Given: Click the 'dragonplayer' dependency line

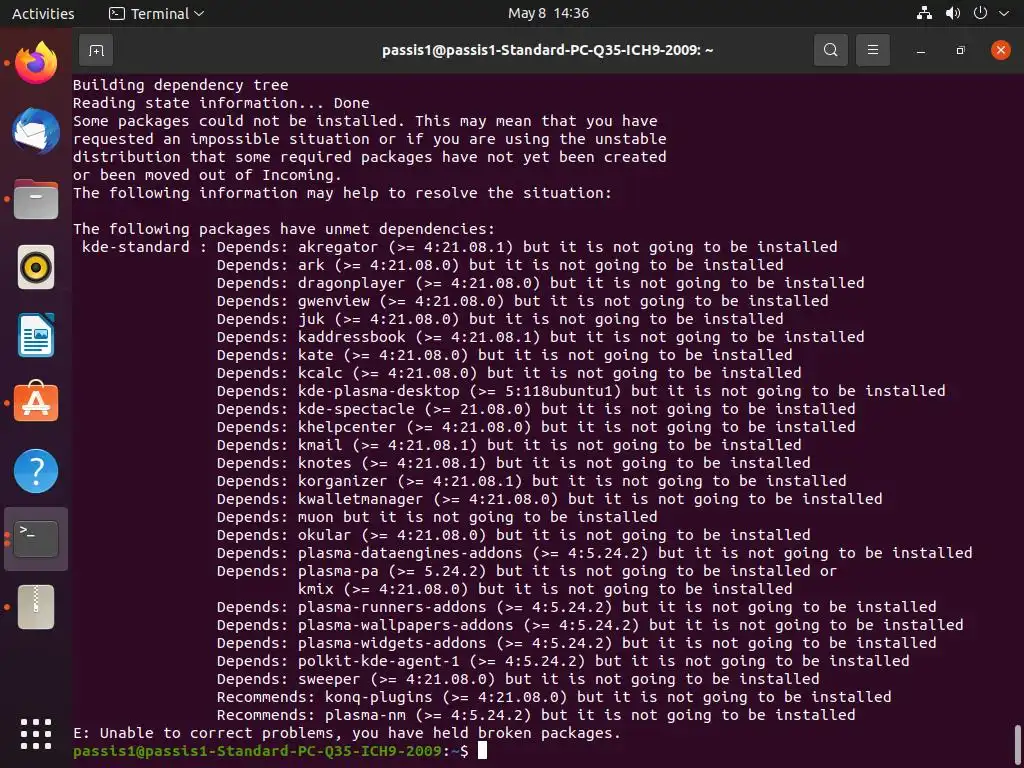Looking at the screenshot, I should coord(541,283).
